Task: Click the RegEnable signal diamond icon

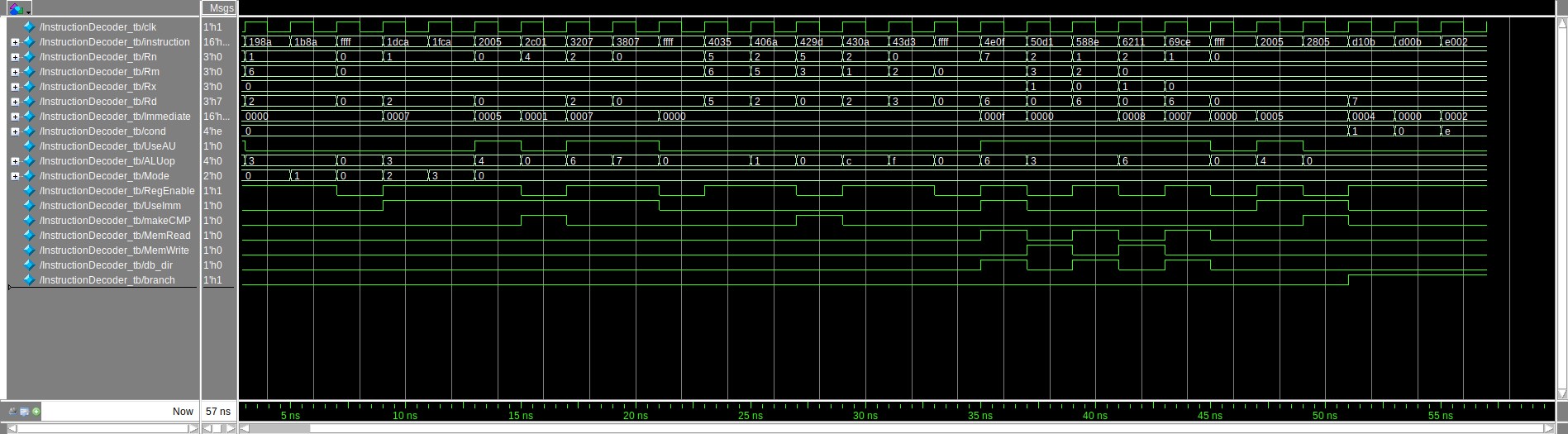Action: (30, 191)
